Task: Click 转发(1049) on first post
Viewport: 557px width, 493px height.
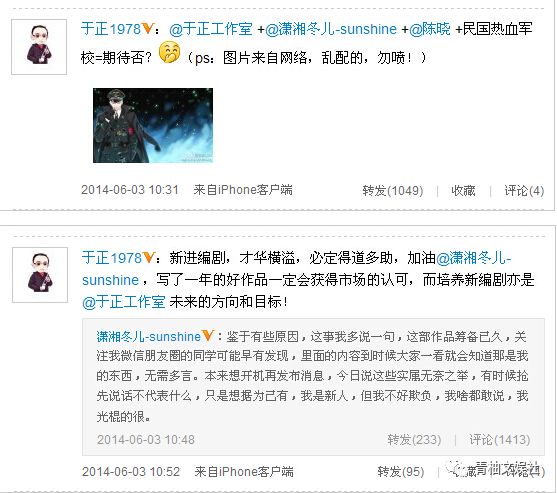Action: click(393, 191)
